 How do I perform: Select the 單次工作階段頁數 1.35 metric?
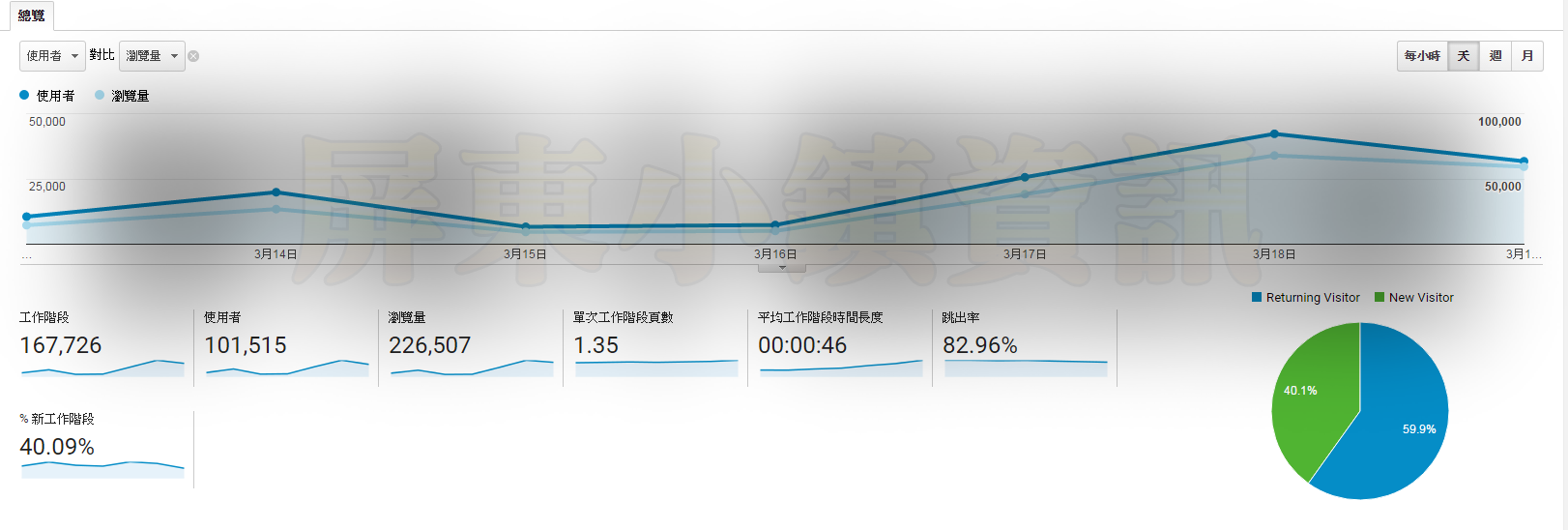click(655, 347)
